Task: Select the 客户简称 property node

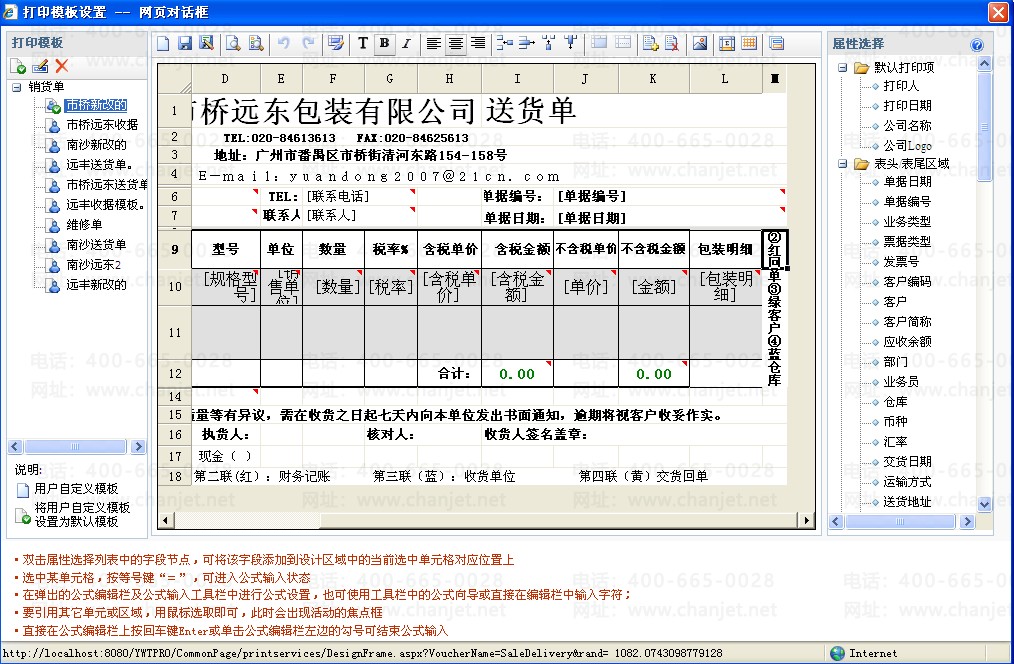Action: (907, 322)
